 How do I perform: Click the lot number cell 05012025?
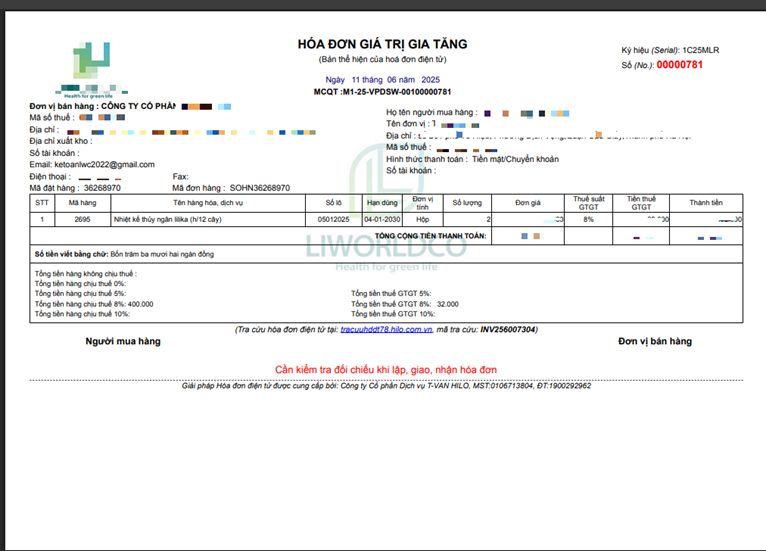(x=334, y=219)
